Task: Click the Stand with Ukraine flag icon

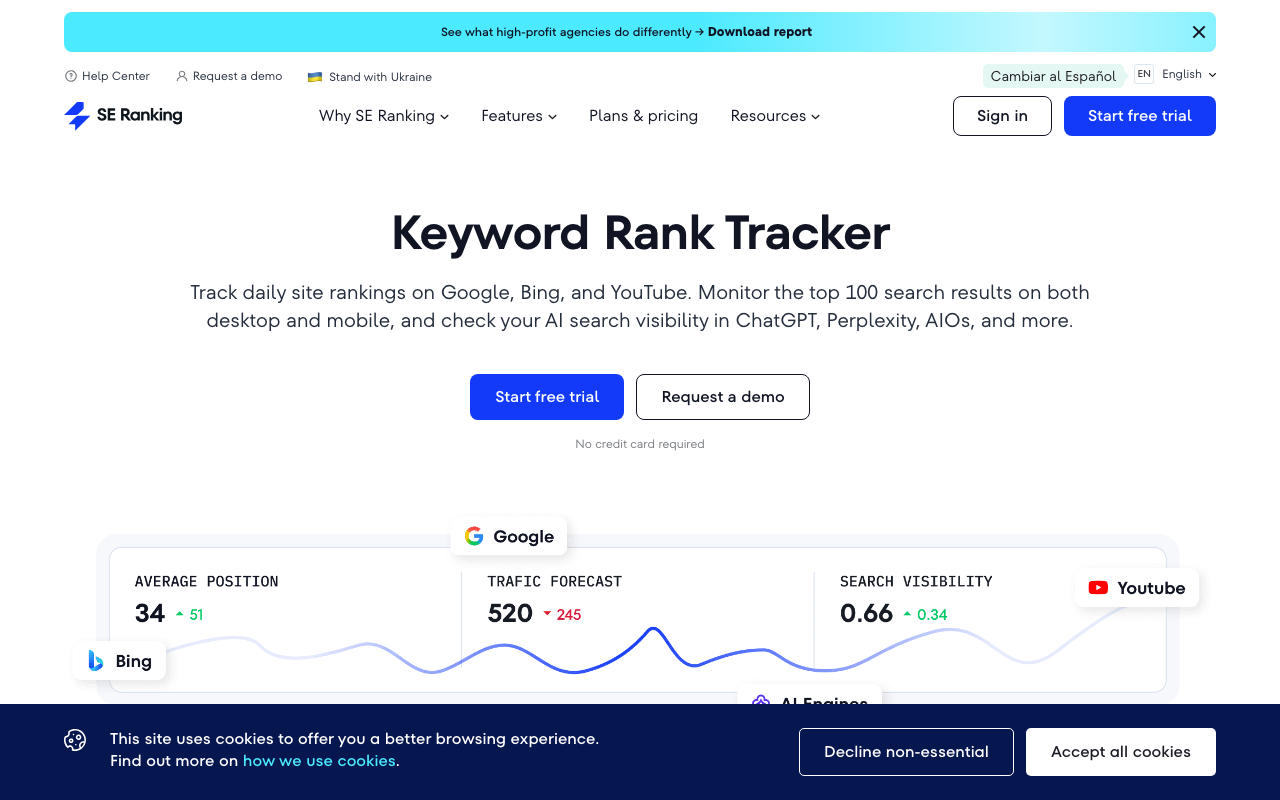Action: pyautogui.click(x=314, y=76)
